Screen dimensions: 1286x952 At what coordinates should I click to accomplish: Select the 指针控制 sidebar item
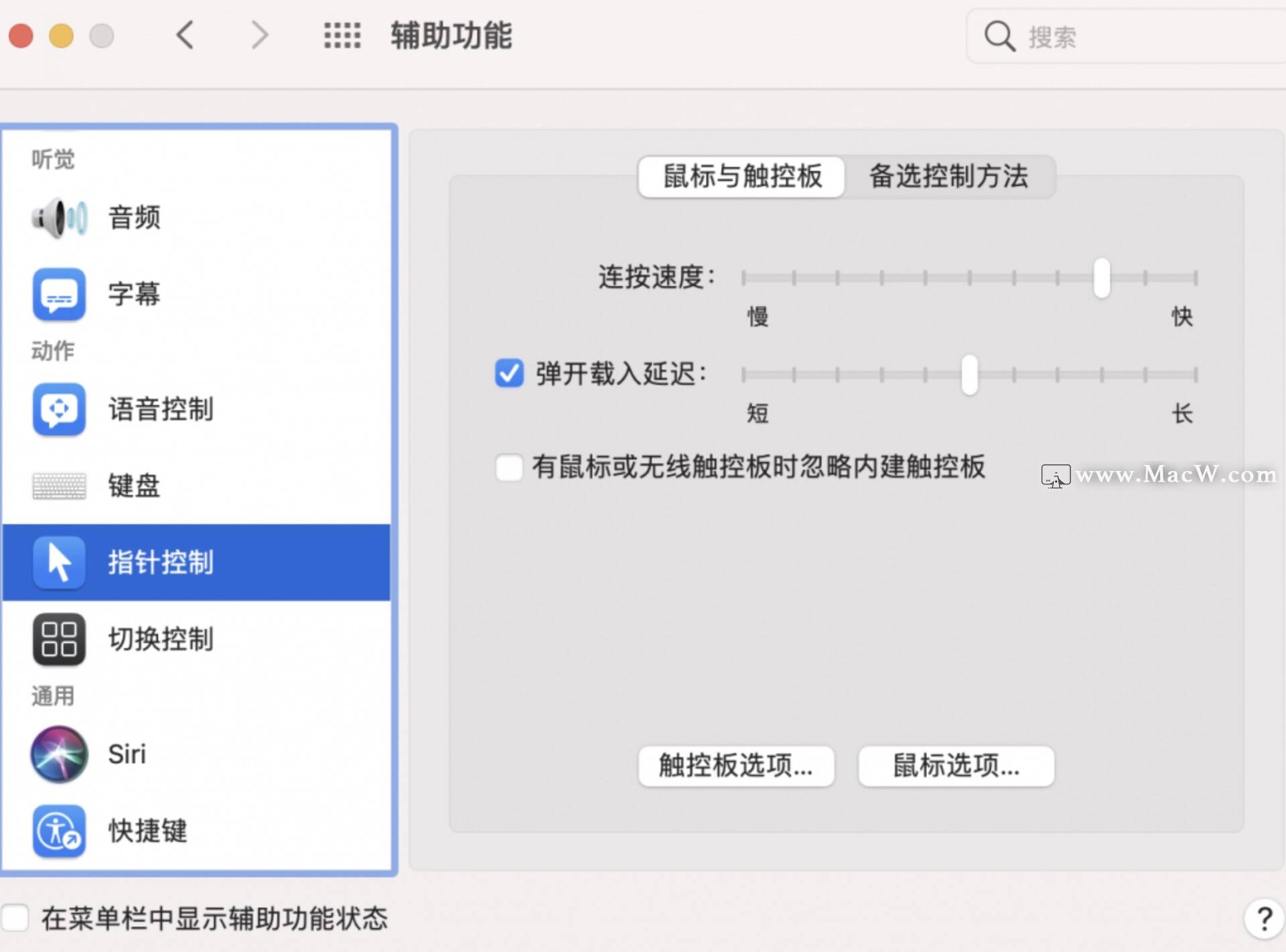(x=161, y=563)
